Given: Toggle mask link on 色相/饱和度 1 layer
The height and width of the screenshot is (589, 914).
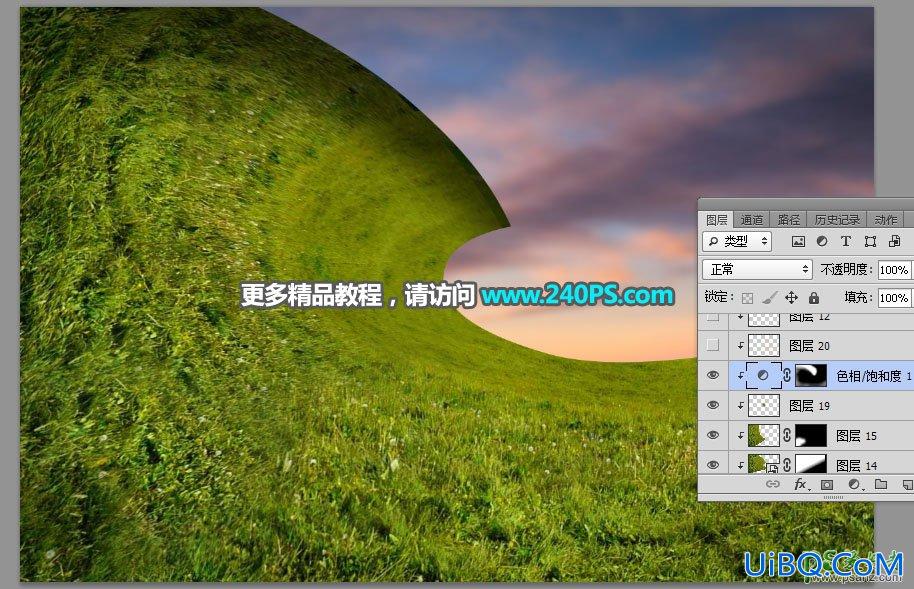Looking at the screenshot, I should pos(787,376).
